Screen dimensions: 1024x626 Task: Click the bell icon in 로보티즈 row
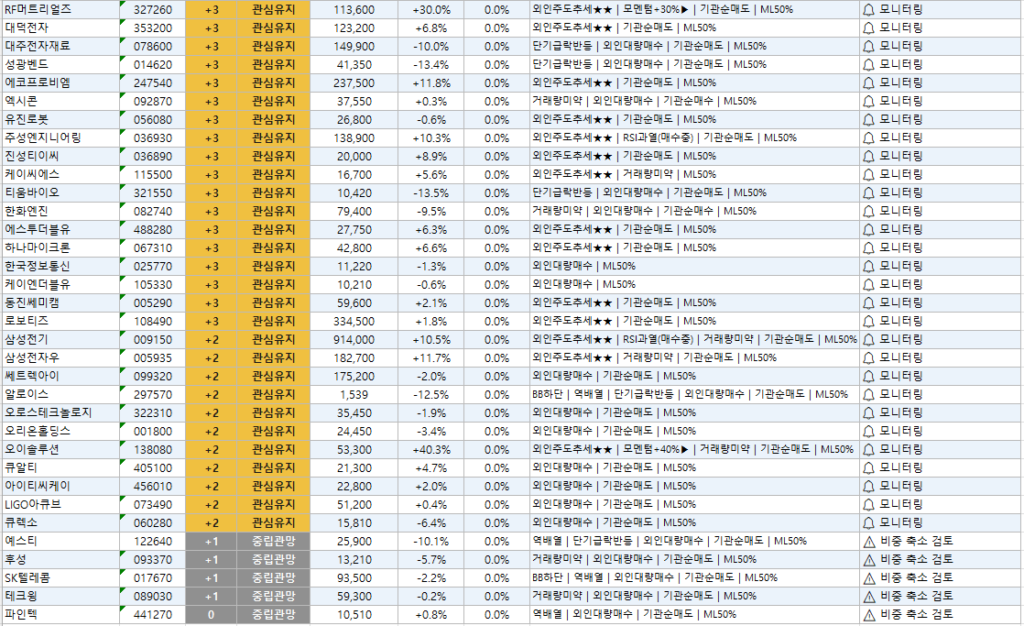869,321
